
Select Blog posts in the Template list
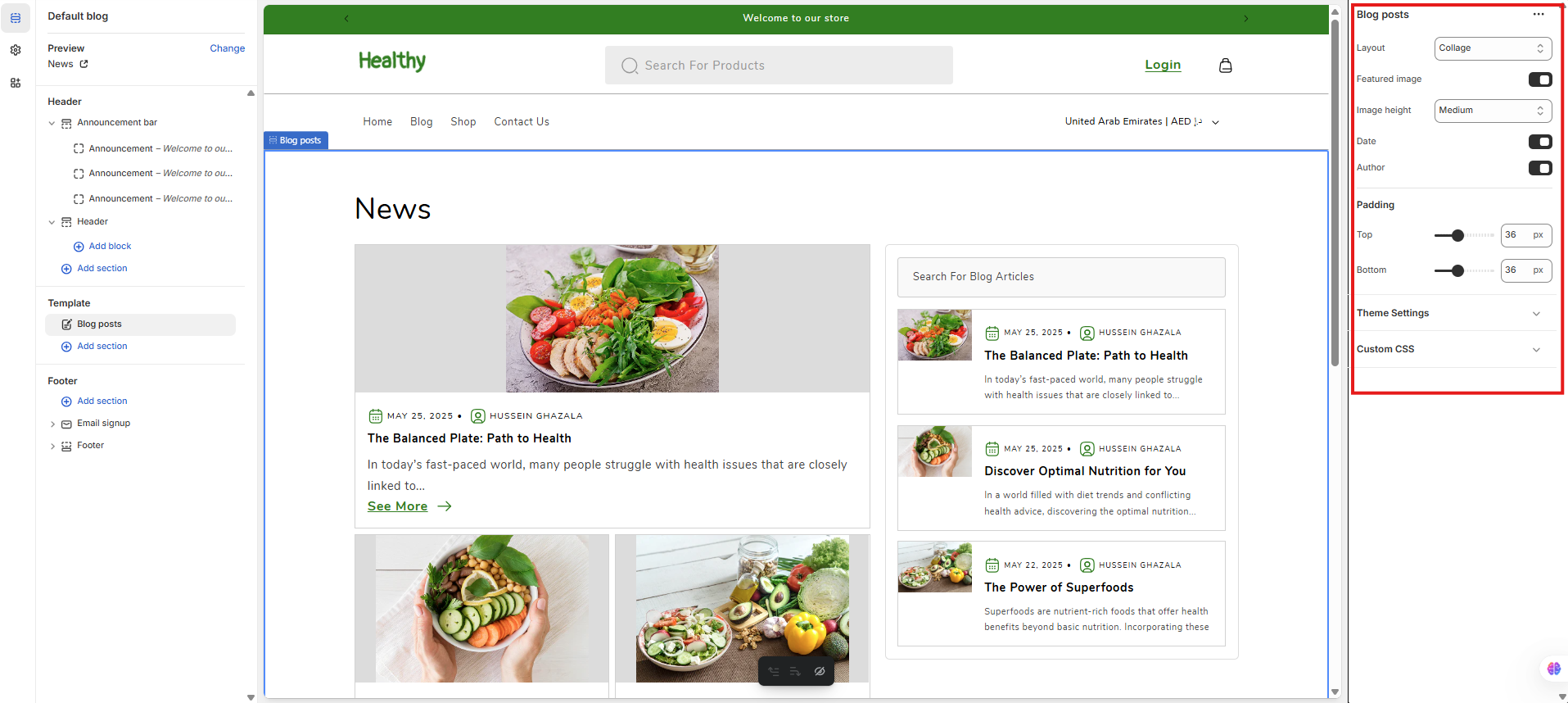(140, 324)
